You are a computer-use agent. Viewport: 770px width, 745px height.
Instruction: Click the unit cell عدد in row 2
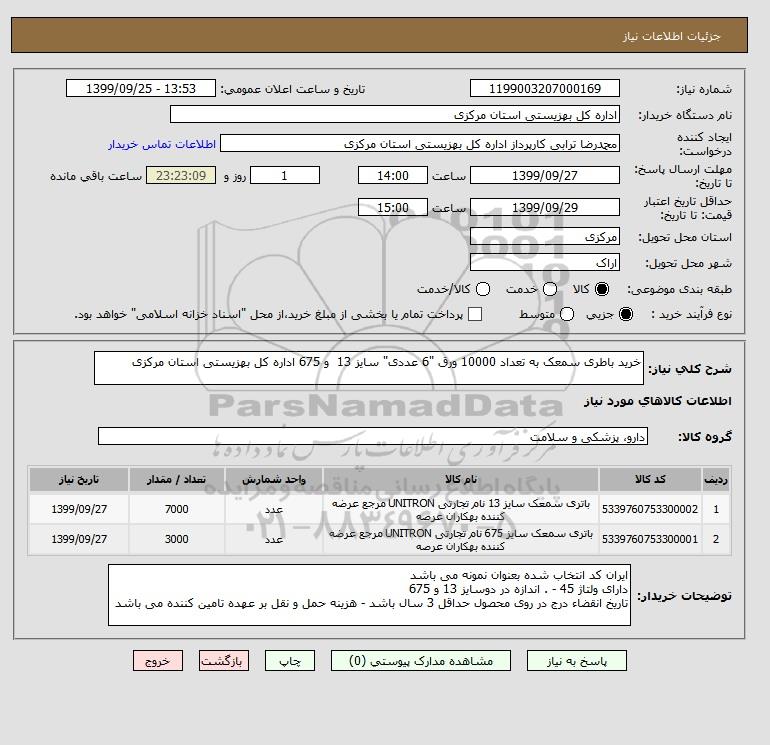point(274,539)
